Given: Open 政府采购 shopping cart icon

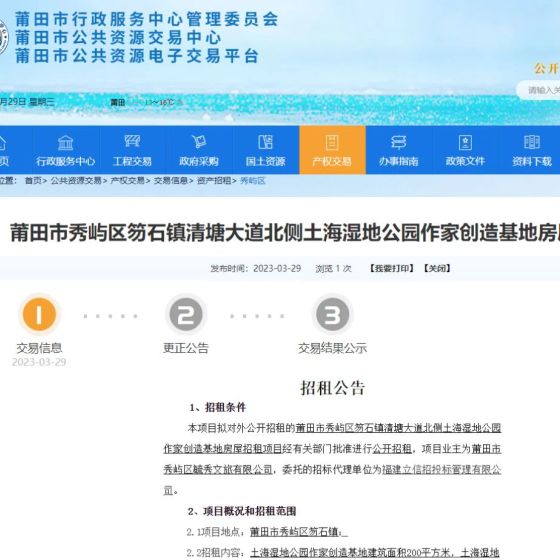Looking at the screenshot, I should coord(199,142).
